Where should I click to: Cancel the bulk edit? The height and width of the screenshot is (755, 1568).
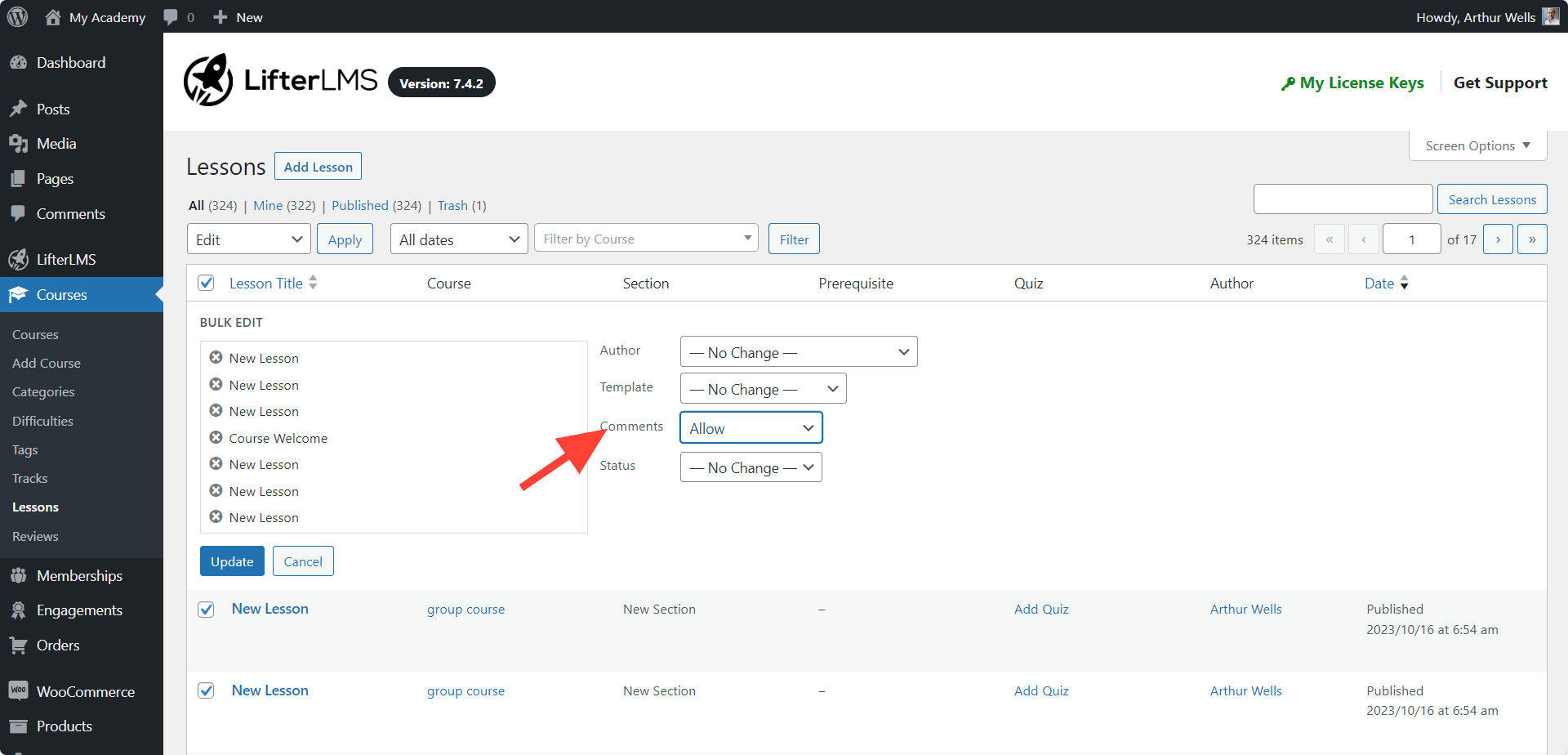coord(303,561)
